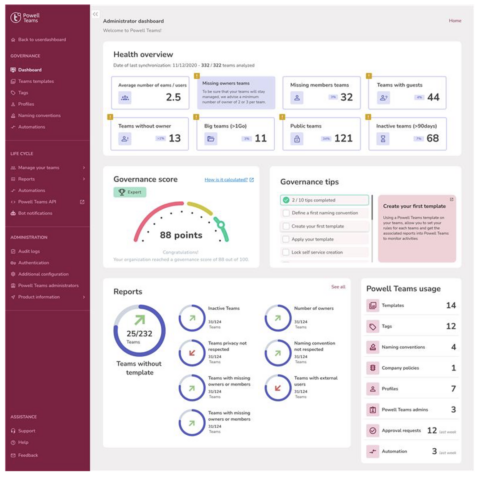480x478 pixels.
Task: Open external link on Create your first template card
Action: click(452, 199)
